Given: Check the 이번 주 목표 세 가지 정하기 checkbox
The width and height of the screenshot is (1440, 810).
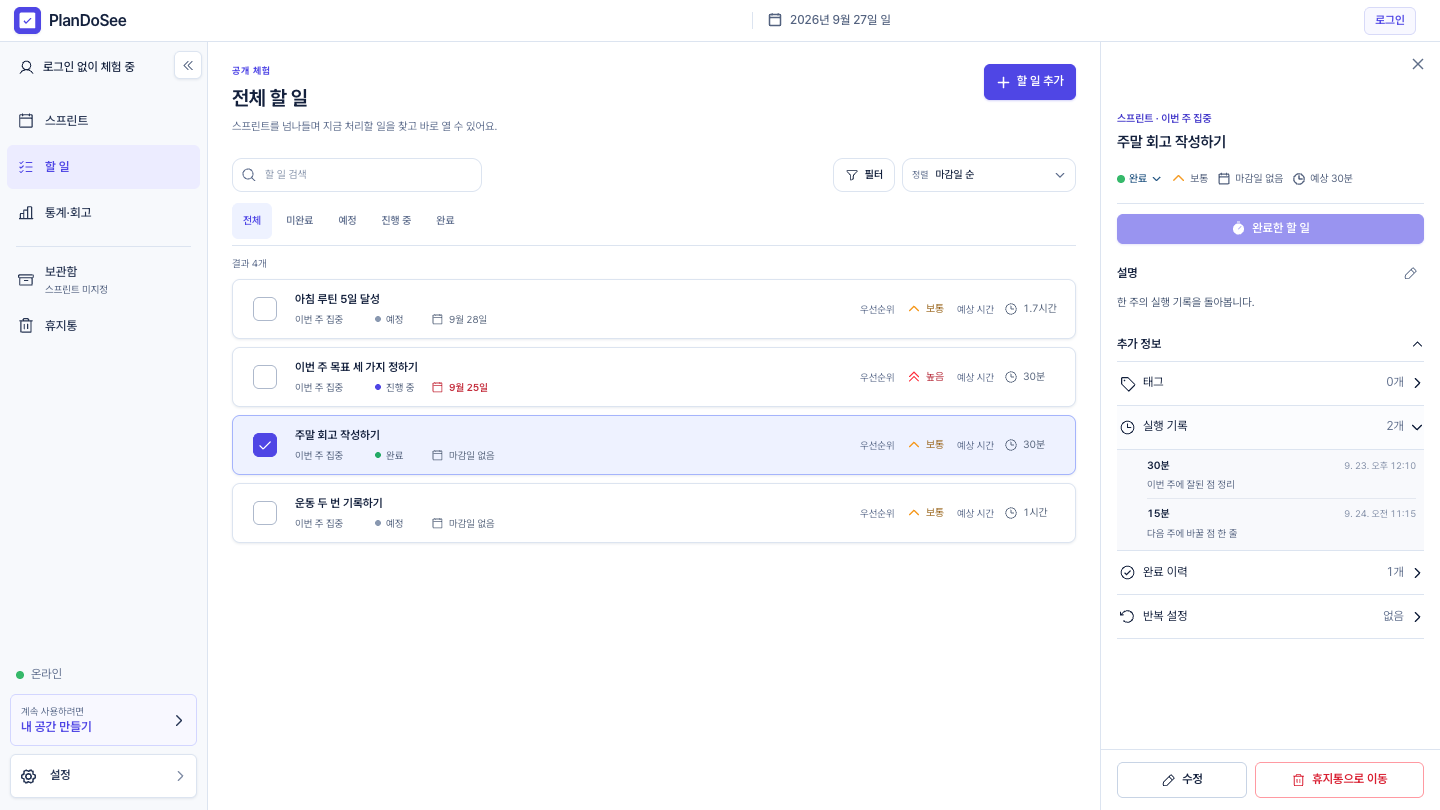Looking at the screenshot, I should [x=265, y=377].
